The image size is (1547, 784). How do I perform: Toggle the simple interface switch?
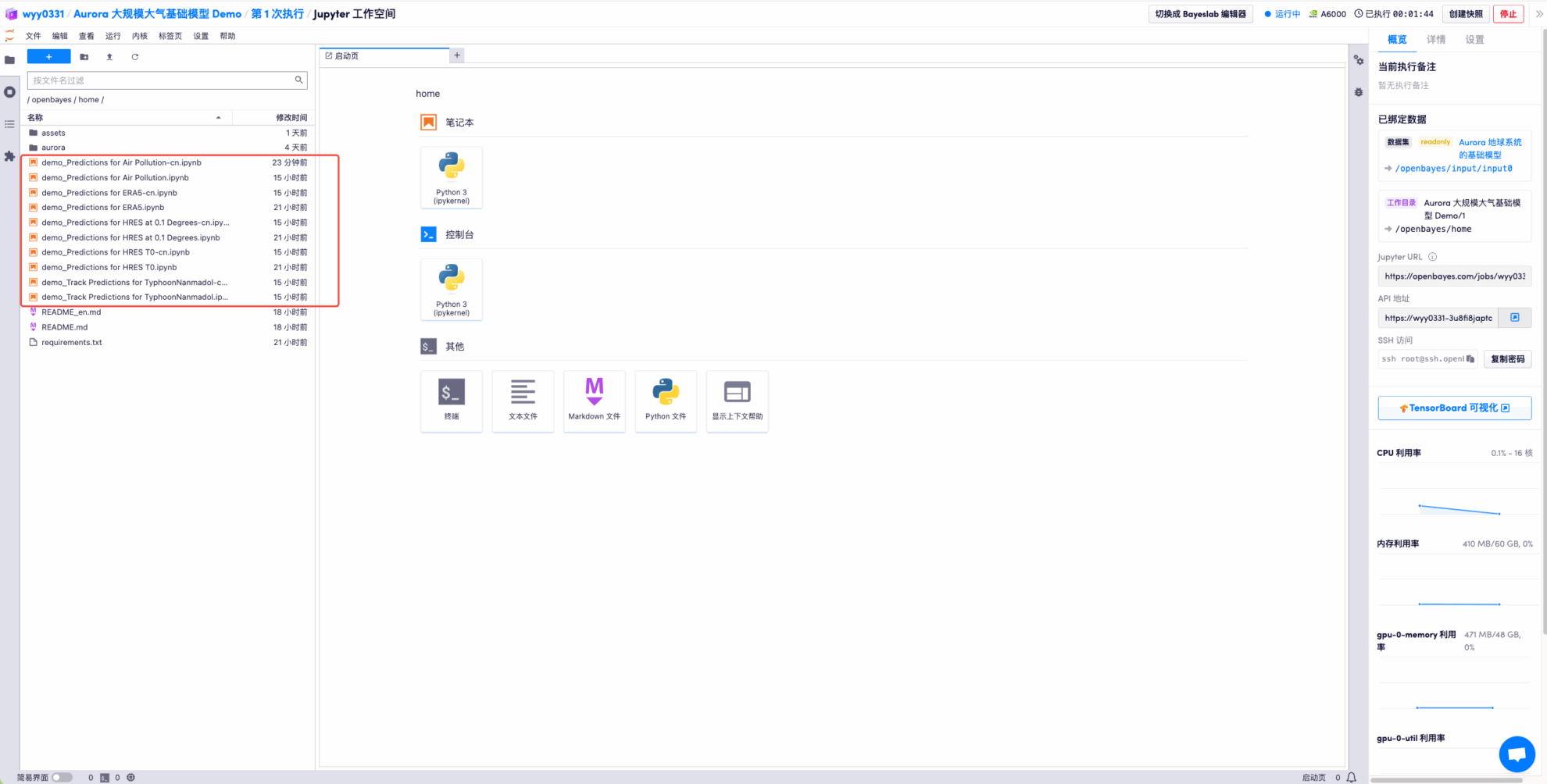62,778
